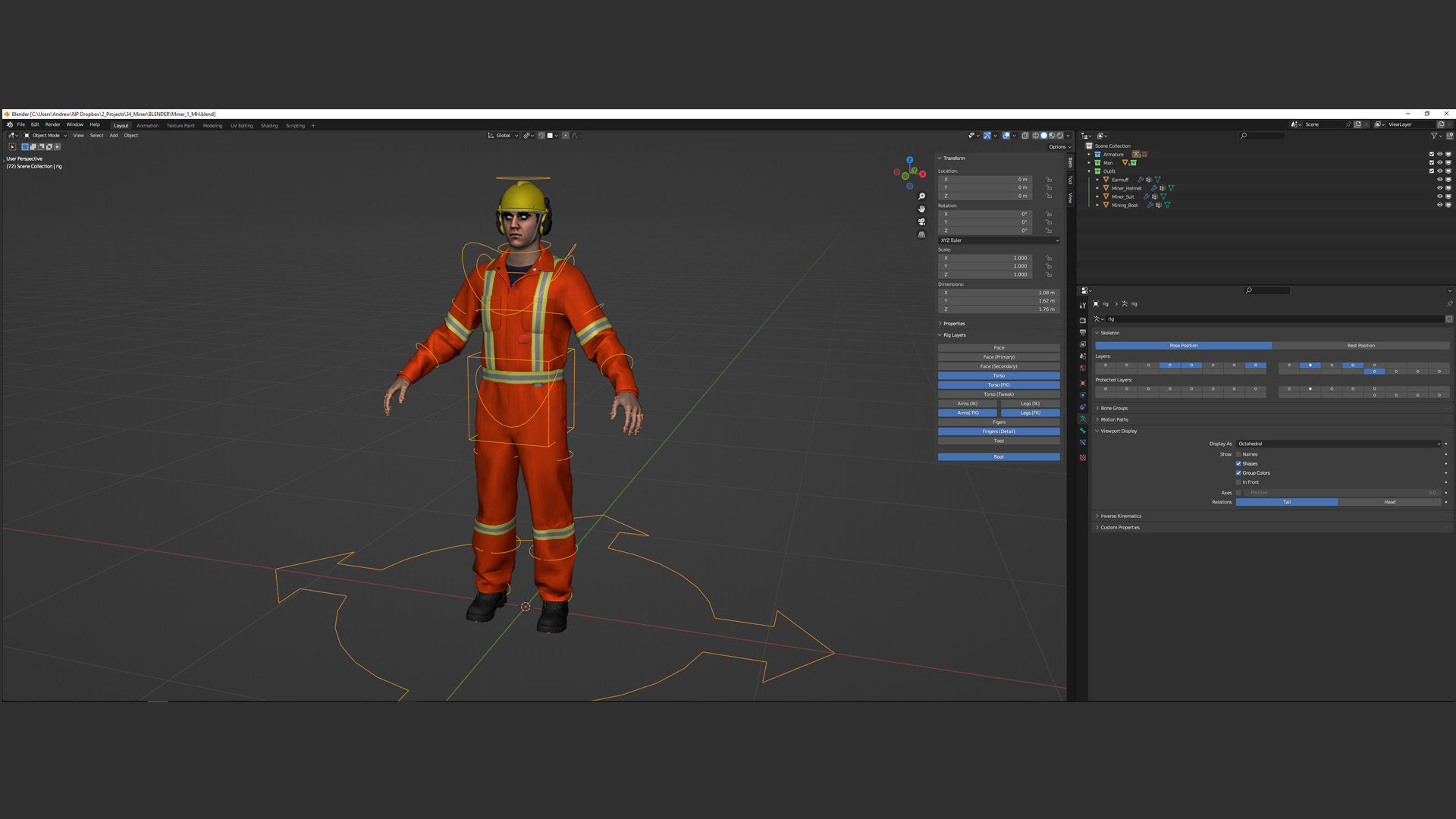This screenshot has height=819, width=1456.
Task: Open the Armature data properties tab
Action: coord(1082,419)
